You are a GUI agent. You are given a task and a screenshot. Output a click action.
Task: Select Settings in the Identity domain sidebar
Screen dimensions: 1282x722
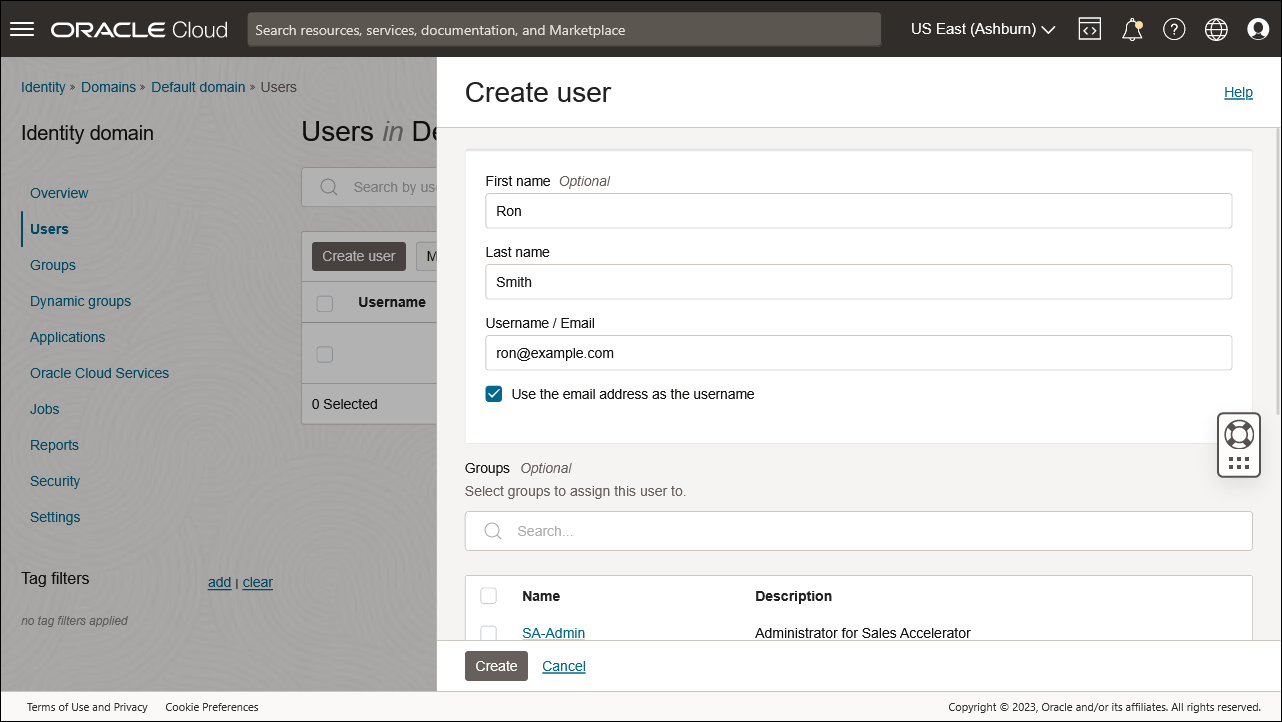tap(55, 517)
